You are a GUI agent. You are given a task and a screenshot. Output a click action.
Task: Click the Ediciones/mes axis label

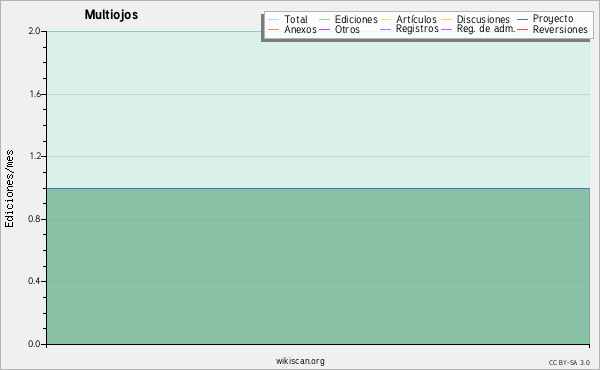[9, 188]
